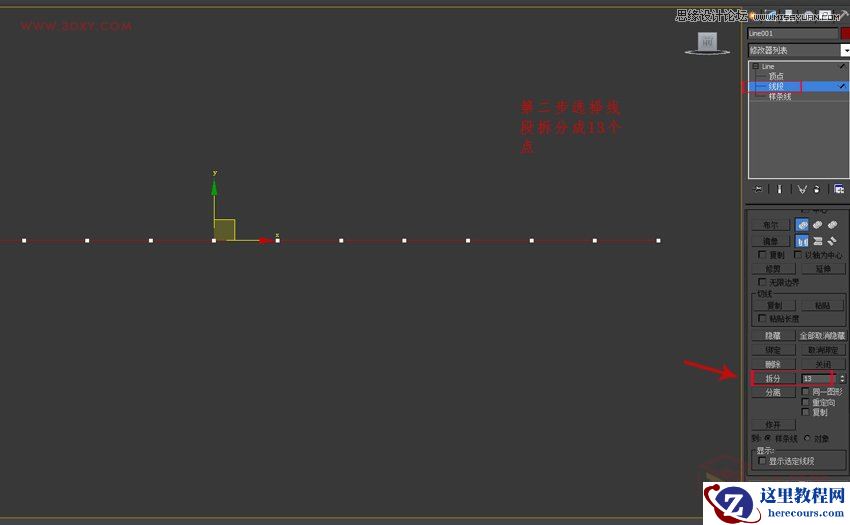This screenshot has height=525, width=850.
Task: Toggle the 粘贴长度 checkbox
Action: 762,318
